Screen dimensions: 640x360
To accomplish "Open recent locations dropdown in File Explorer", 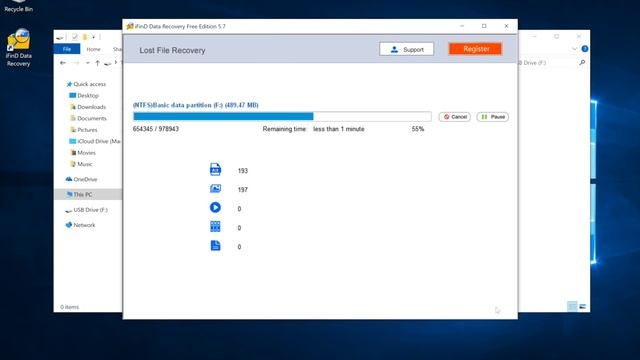I will tap(88, 63).
